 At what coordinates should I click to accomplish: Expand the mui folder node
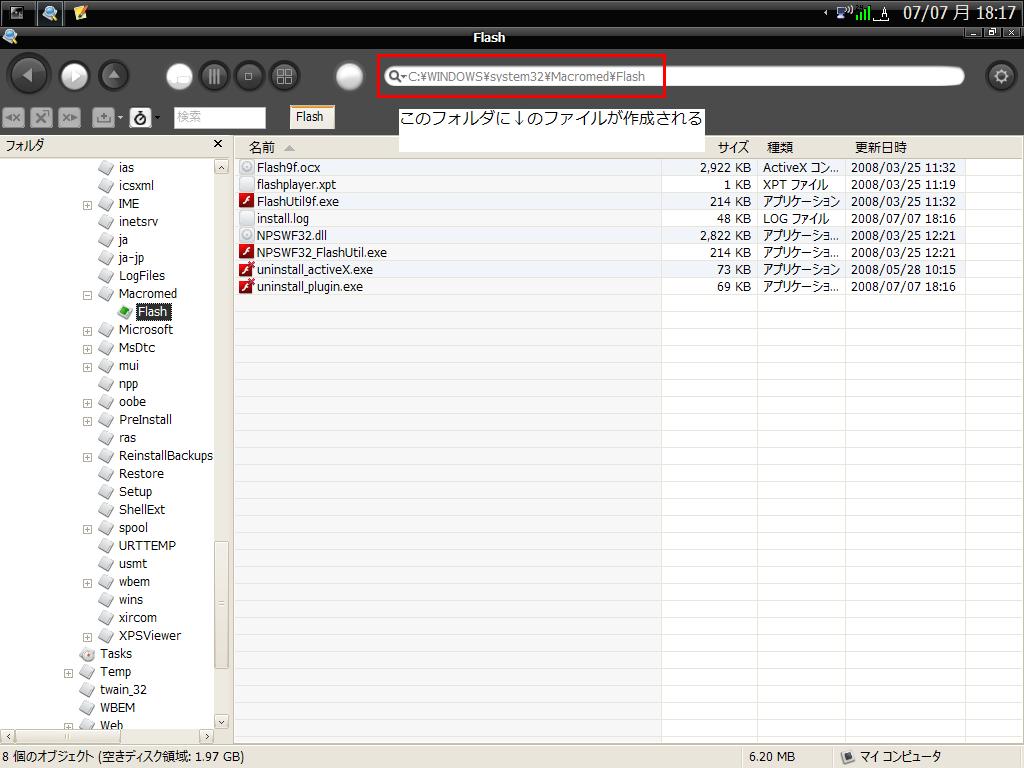point(87,367)
